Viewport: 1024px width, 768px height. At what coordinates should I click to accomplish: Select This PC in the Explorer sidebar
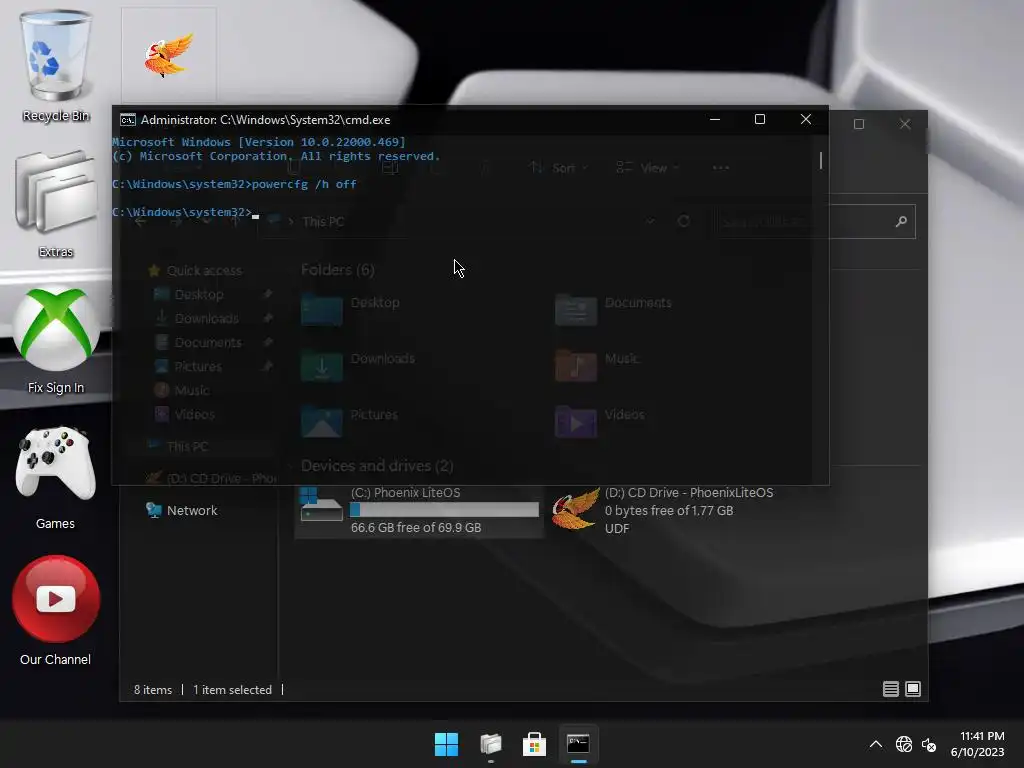click(x=187, y=447)
